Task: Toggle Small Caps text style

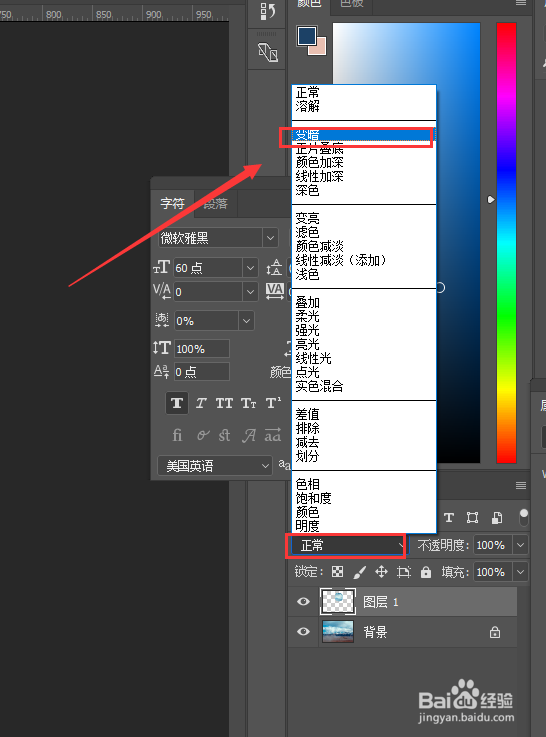Action: point(249,403)
